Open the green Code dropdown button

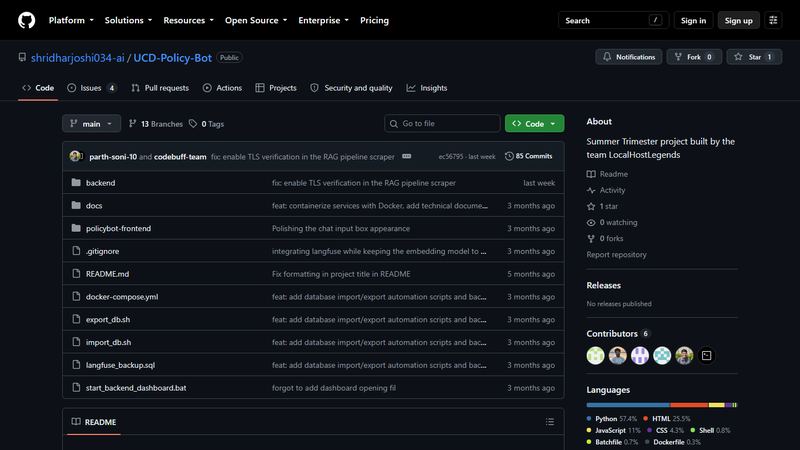[x=534, y=123]
